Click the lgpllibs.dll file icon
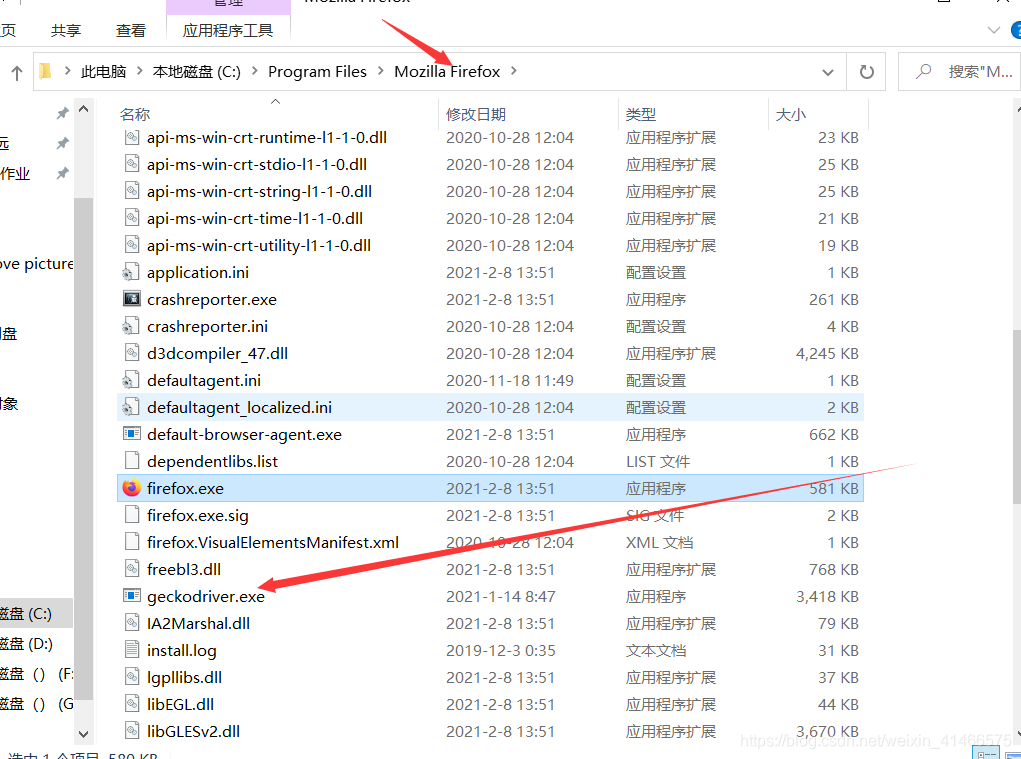The height and width of the screenshot is (759, 1021). (132, 677)
